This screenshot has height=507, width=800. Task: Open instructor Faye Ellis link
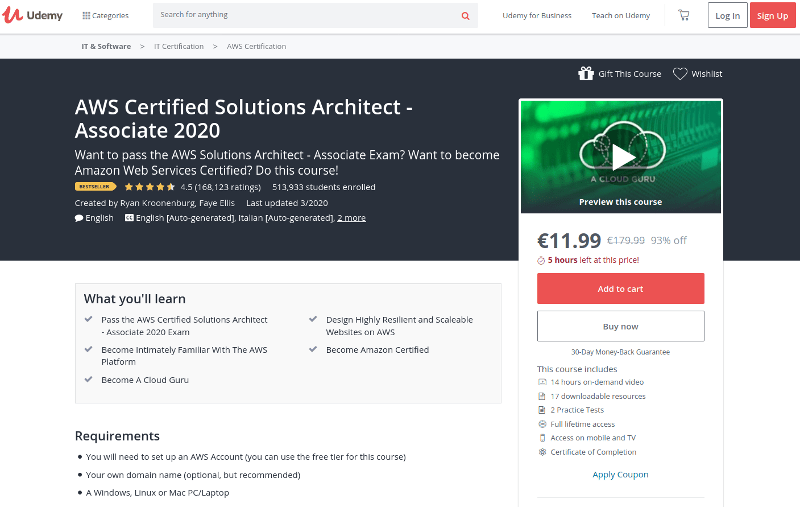pos(217,203)
